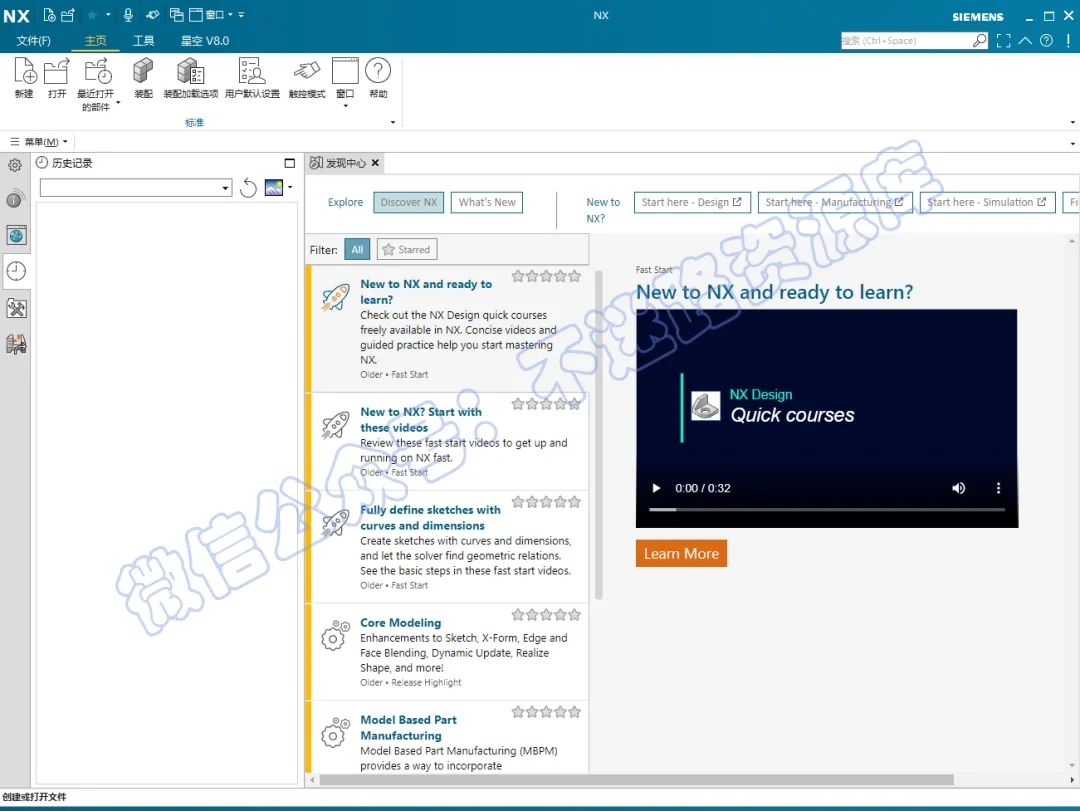Click the gear settings icon in sidebar
This screenshot has height=811, width=1080.
point(14,165)
